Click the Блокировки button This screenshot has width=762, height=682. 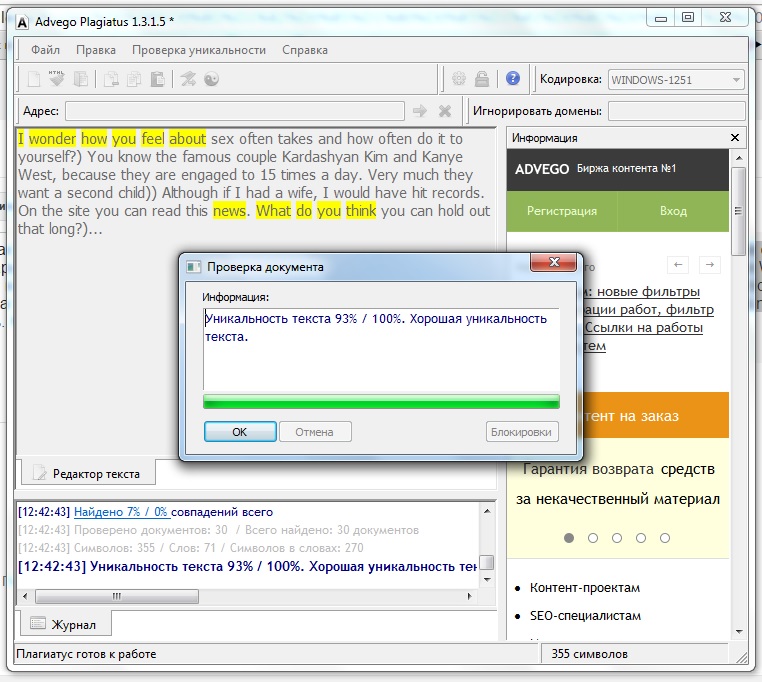521,432
